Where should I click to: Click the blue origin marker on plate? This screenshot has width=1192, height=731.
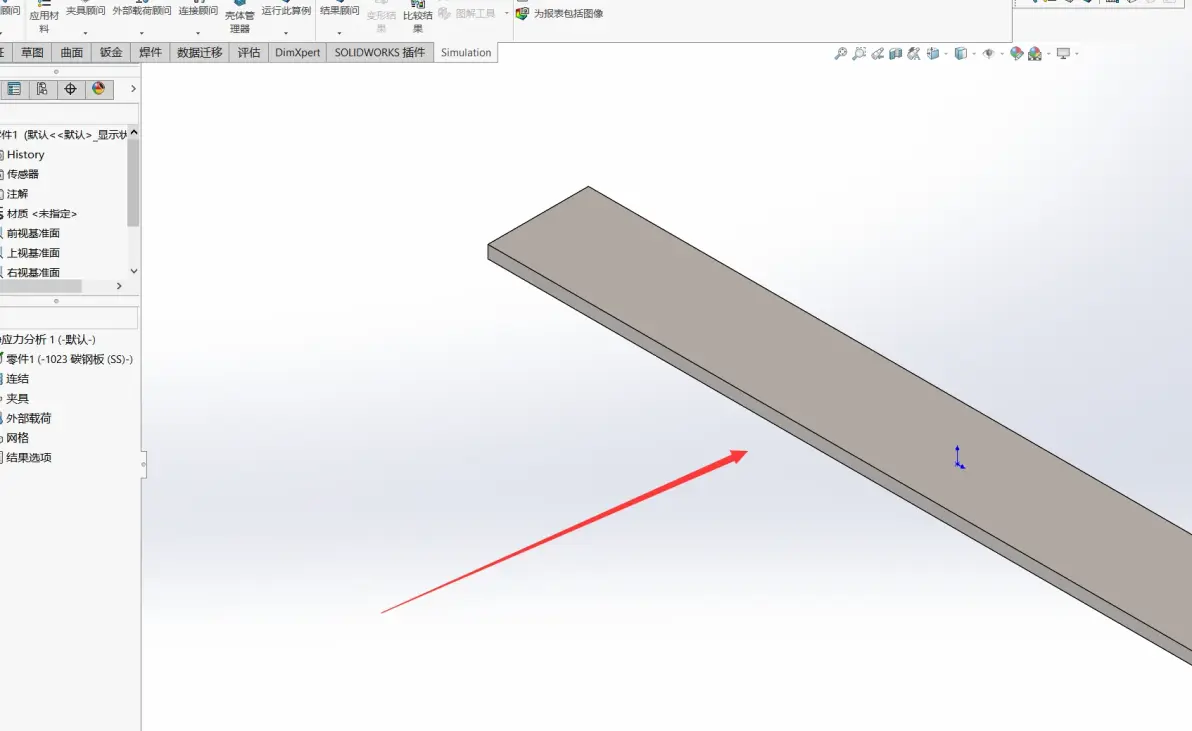[x=959, y=457]
